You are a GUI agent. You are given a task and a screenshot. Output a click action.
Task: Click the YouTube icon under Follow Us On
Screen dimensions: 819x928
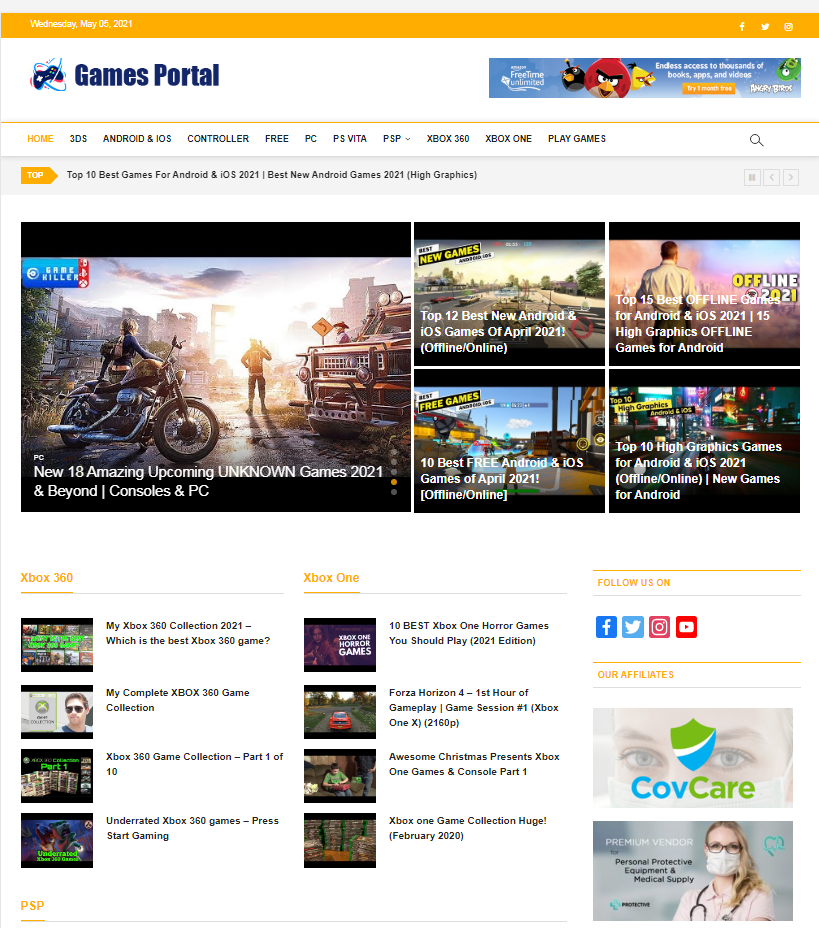pyautogui.click(x=686, y=627)
